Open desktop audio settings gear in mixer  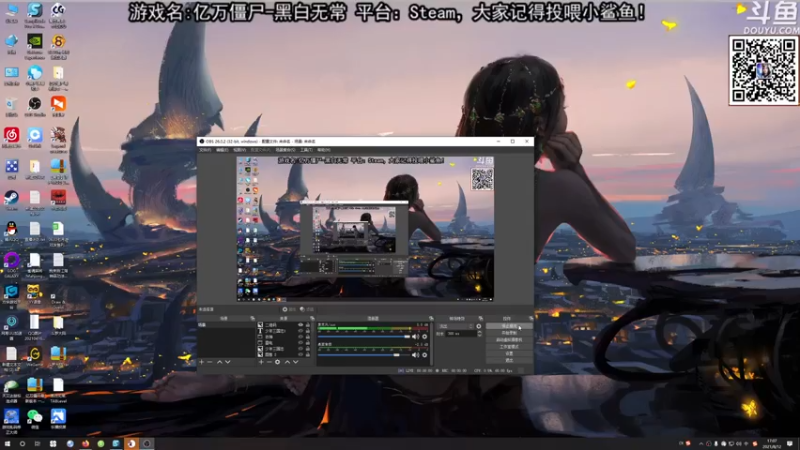pos(424,355)
